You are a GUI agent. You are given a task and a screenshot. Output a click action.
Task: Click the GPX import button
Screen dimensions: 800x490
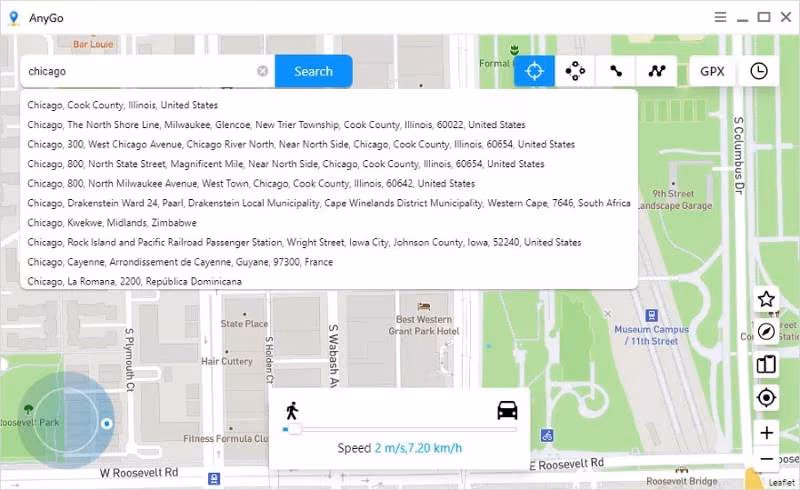tap(712, 71)
